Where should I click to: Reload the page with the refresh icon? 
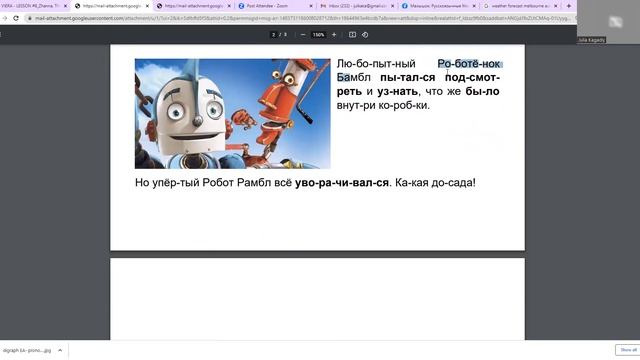point(16,18)
